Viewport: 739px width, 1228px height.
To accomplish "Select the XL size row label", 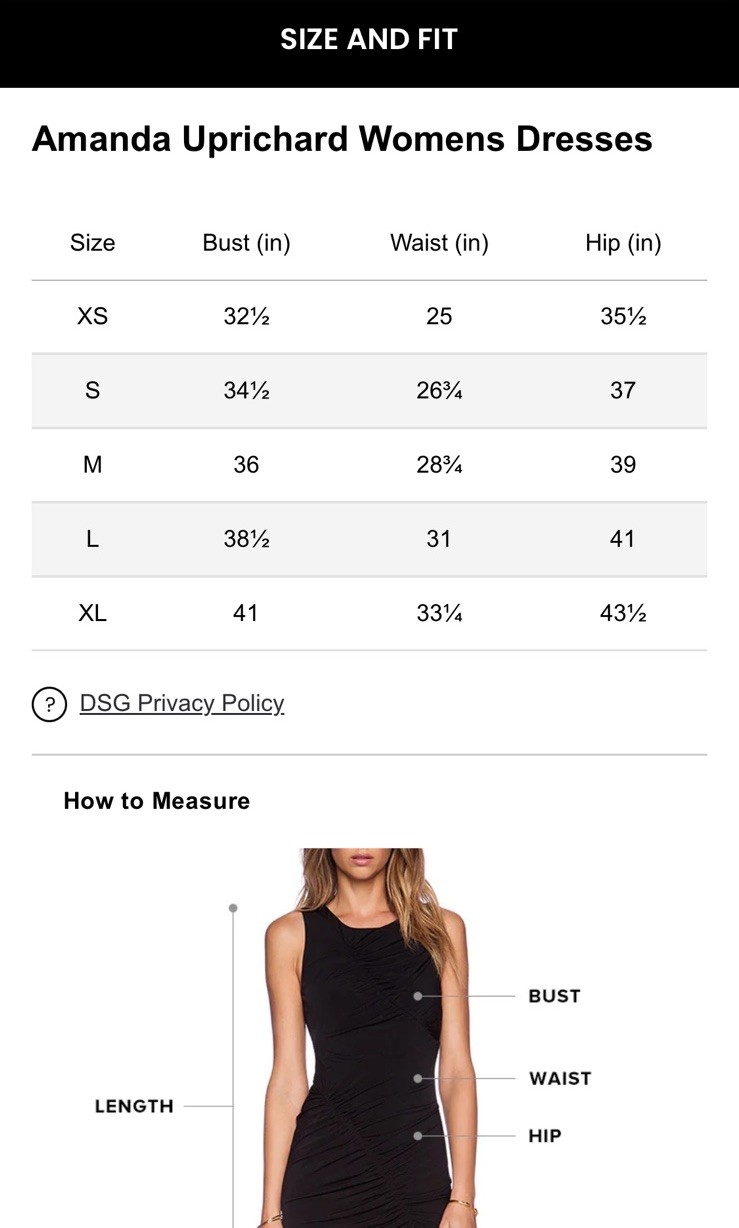I will pos(92,613).
